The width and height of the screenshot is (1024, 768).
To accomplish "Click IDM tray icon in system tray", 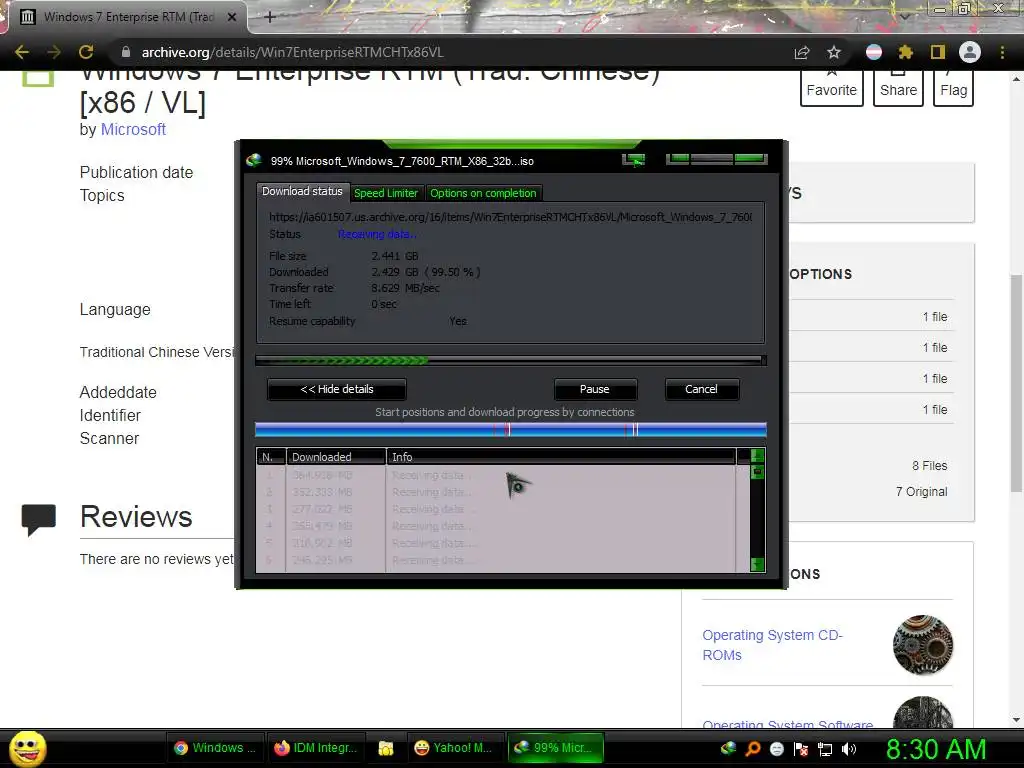I will coord(728,748).
